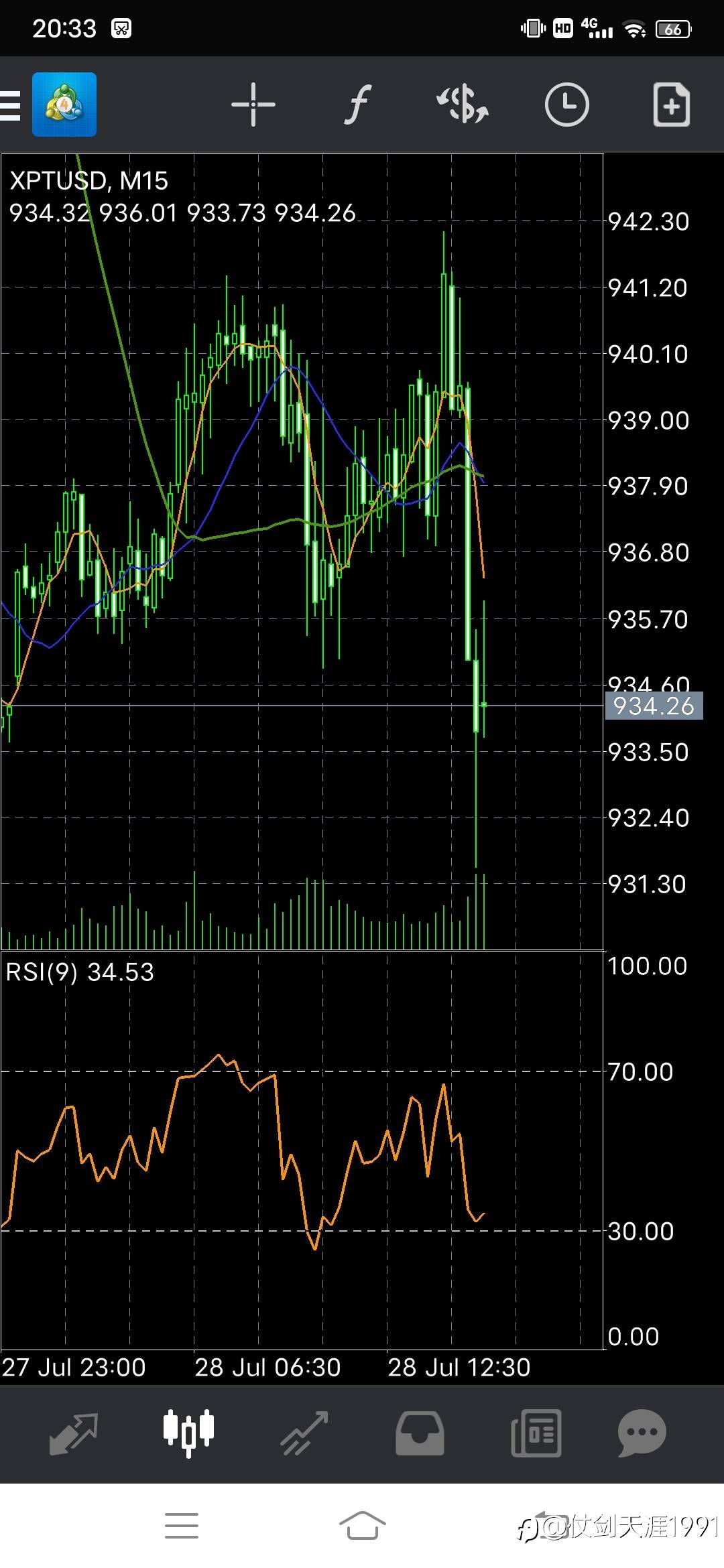Viewport: 724px width, 1568px height.
Task: Tap the 939.00 price axis label
Action: click(648, 421)
